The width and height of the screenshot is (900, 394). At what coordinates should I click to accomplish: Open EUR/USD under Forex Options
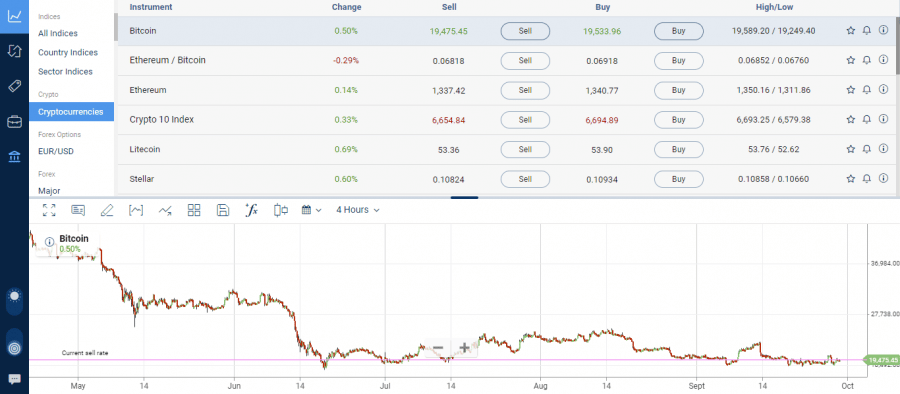tap(56, 152)
